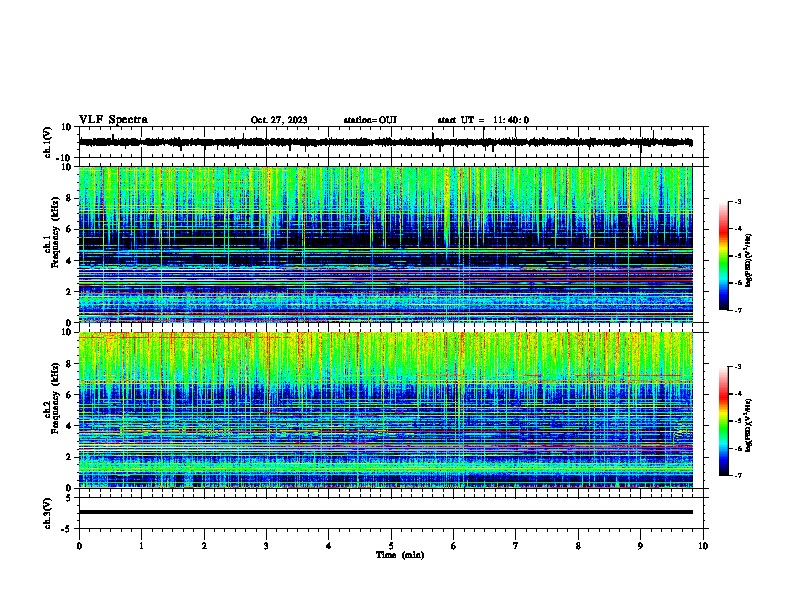This screenshot has height=612, width=792.
Task: Click inside the ch.1 spectrogram panel
Action: point(385,244)
